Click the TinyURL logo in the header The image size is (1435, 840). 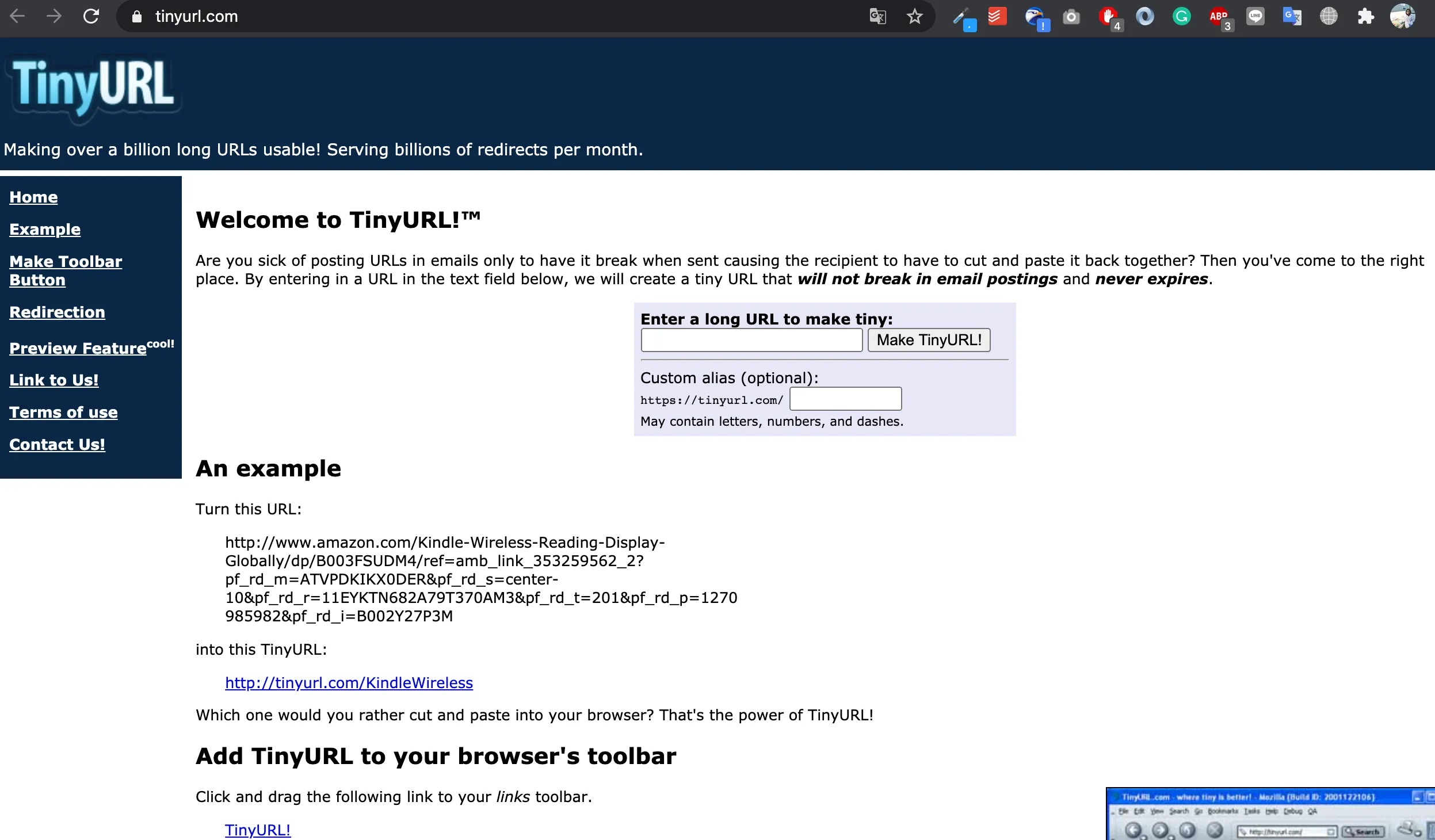pyautogui.click(x=93, y=86)
